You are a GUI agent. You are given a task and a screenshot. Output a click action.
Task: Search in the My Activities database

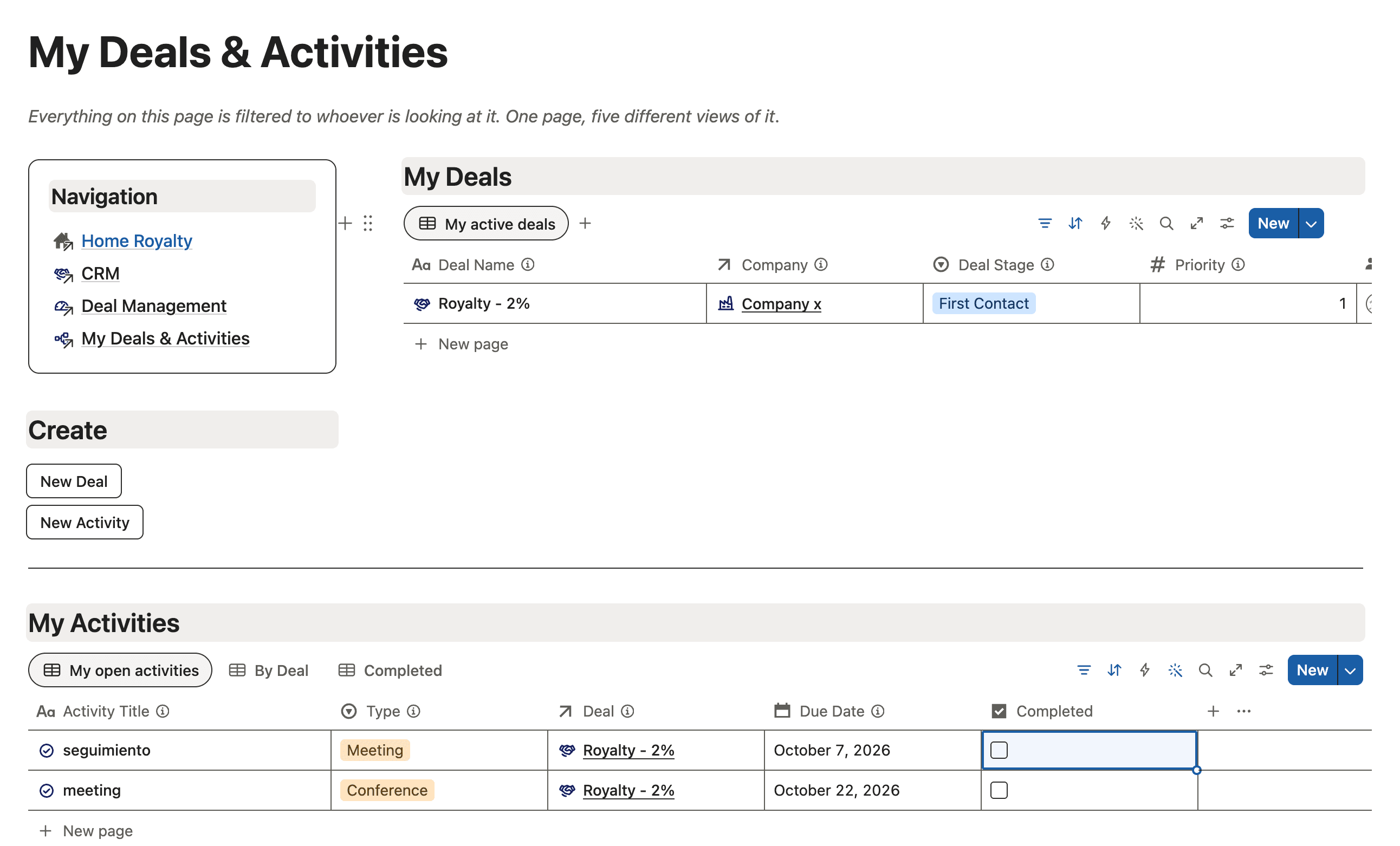(x=1205, y=670)
